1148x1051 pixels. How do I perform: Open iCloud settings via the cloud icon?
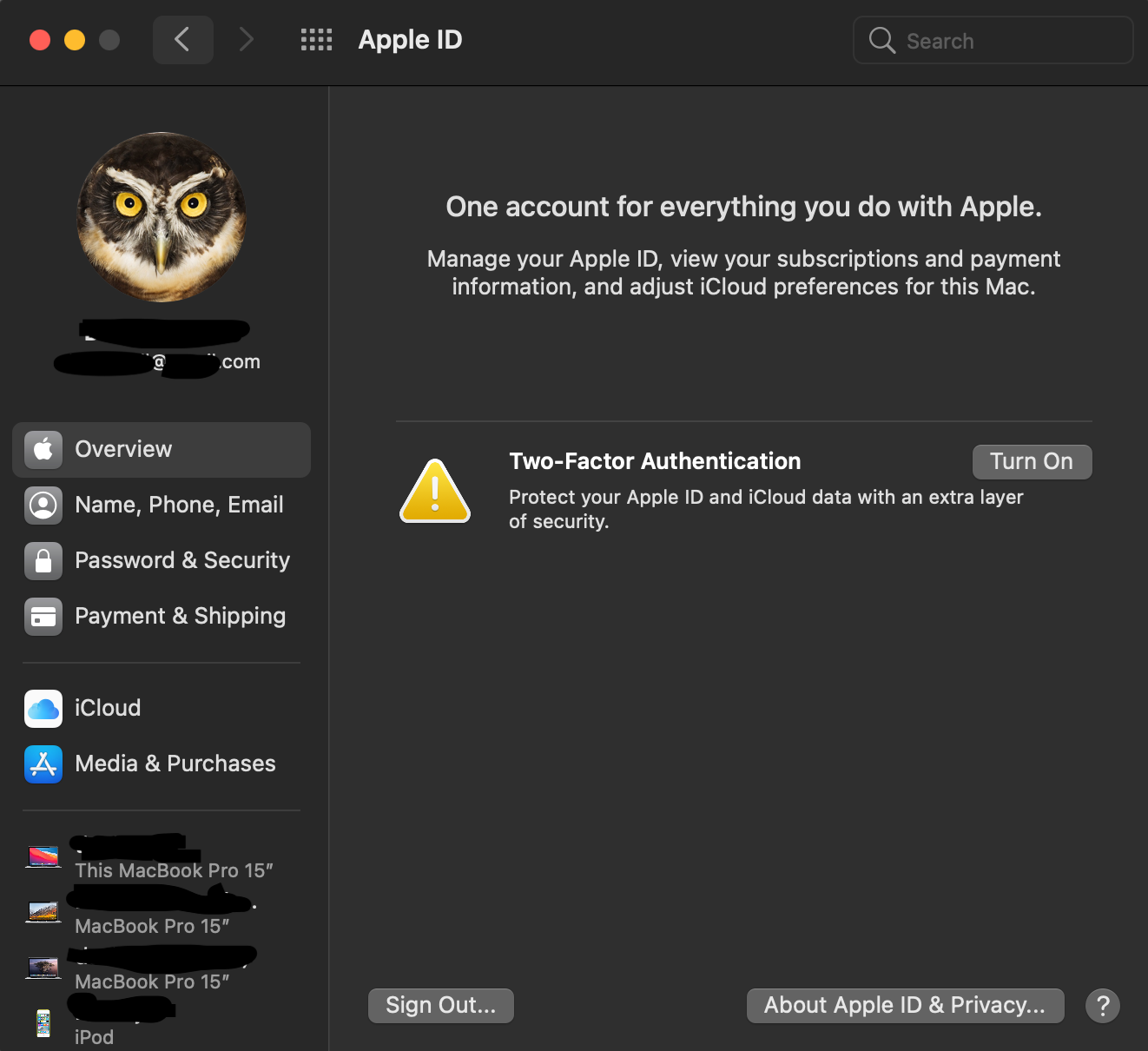pos(43,709)
